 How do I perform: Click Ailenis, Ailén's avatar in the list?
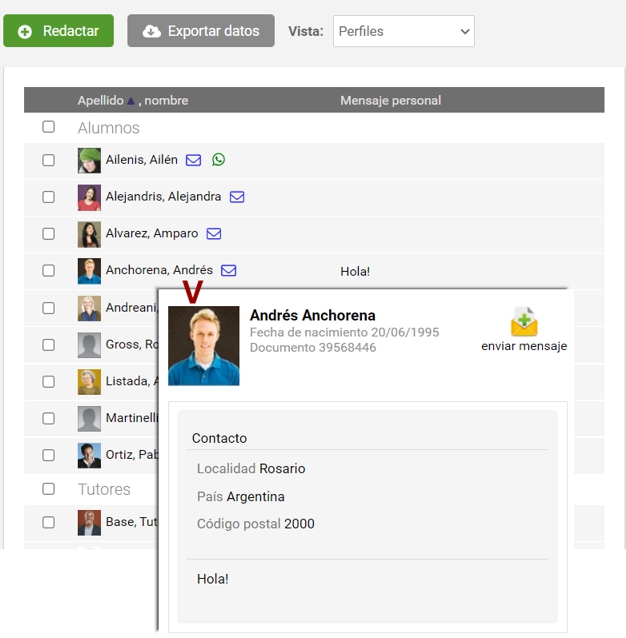pos(89,160)
